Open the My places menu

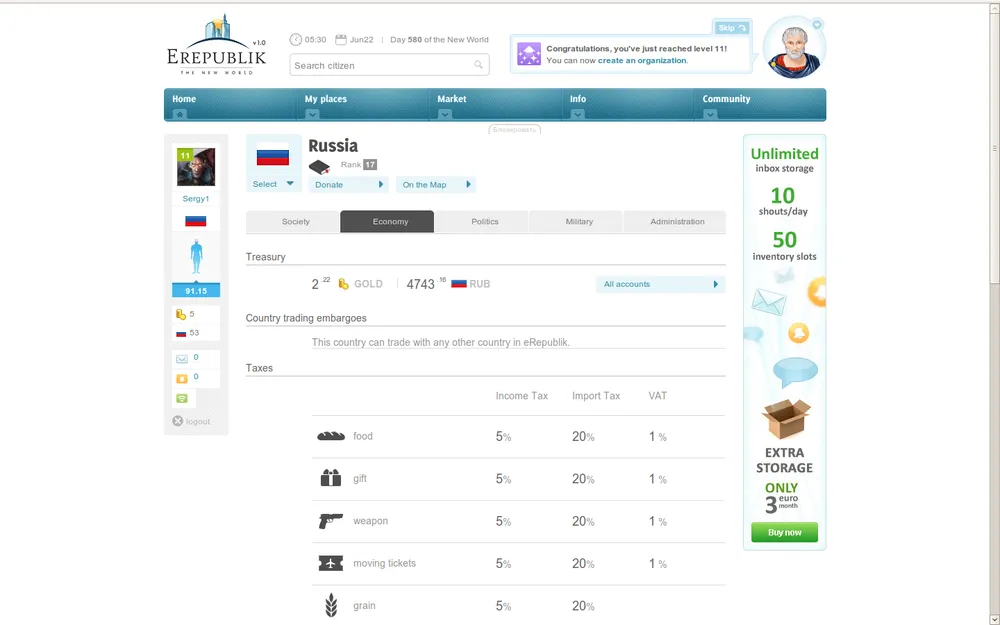[325, 99]
